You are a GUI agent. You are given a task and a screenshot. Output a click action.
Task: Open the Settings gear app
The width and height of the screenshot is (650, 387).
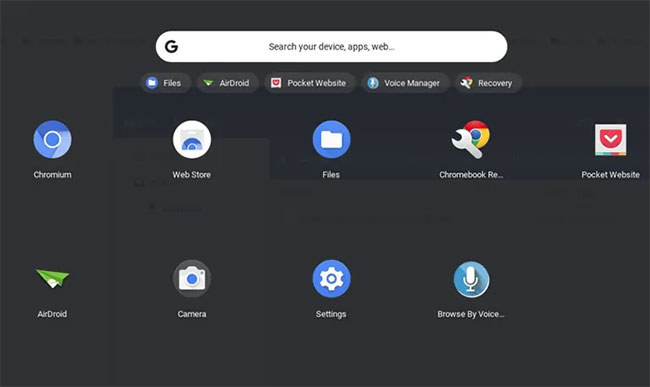pyautogui.click(x=331, y=279)
